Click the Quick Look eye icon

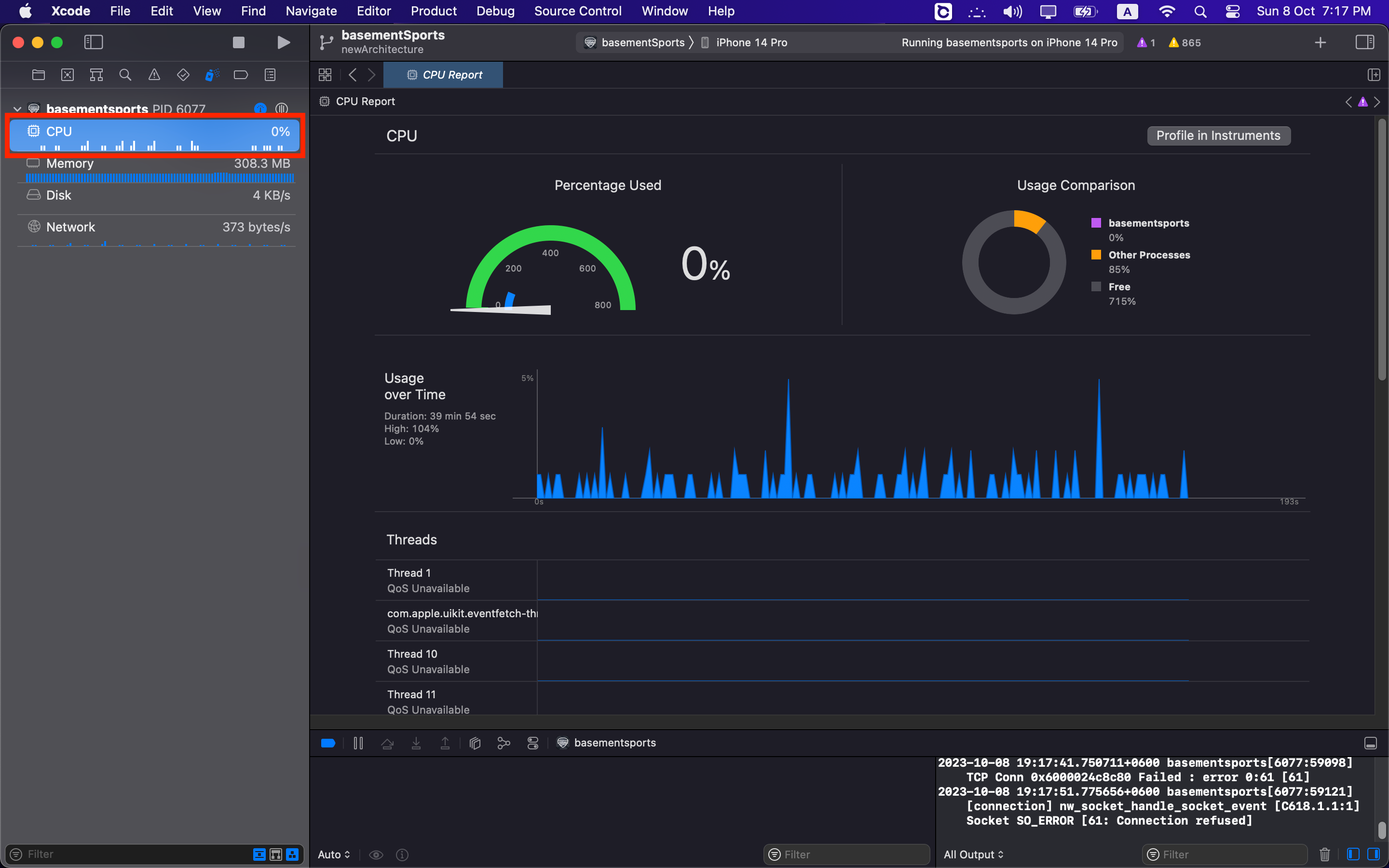[x=376, y=855]
